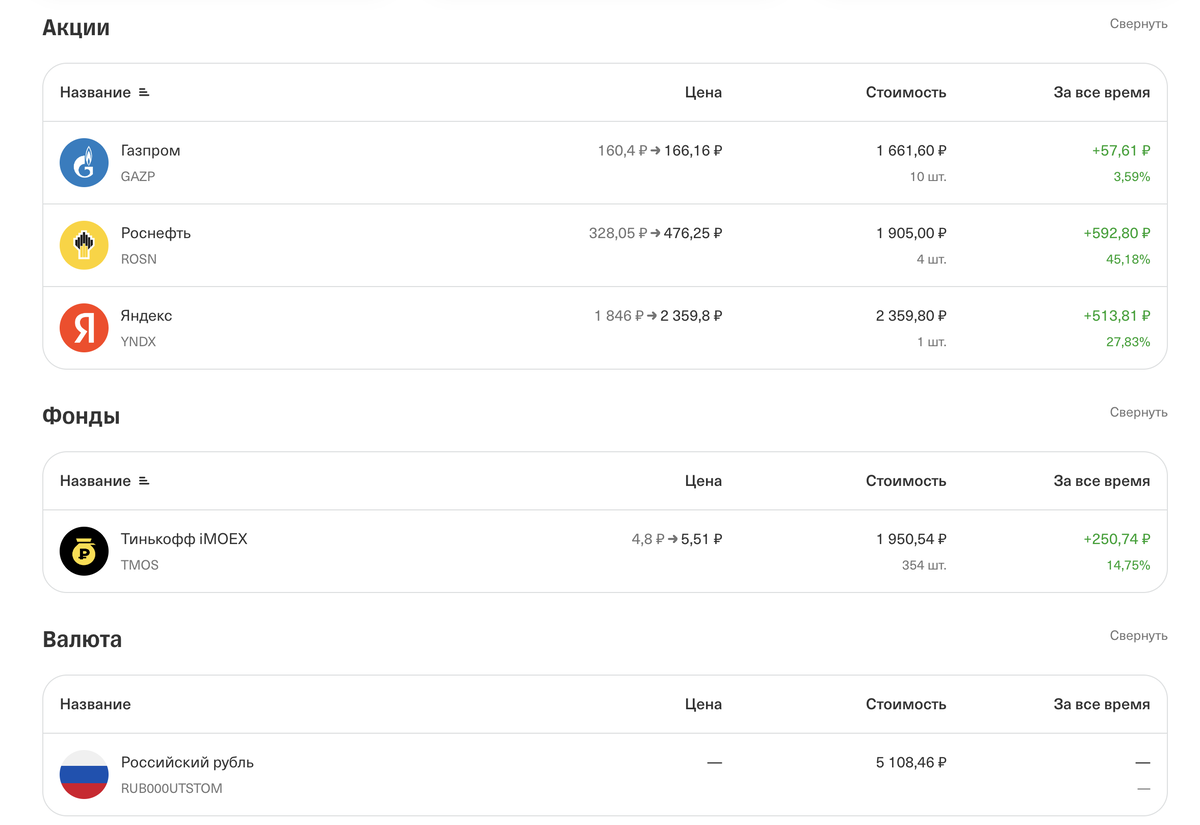This screenshot has width=1200, height=825.
Task: Select the Российский рубль currency name
Action: pos(187,762)
